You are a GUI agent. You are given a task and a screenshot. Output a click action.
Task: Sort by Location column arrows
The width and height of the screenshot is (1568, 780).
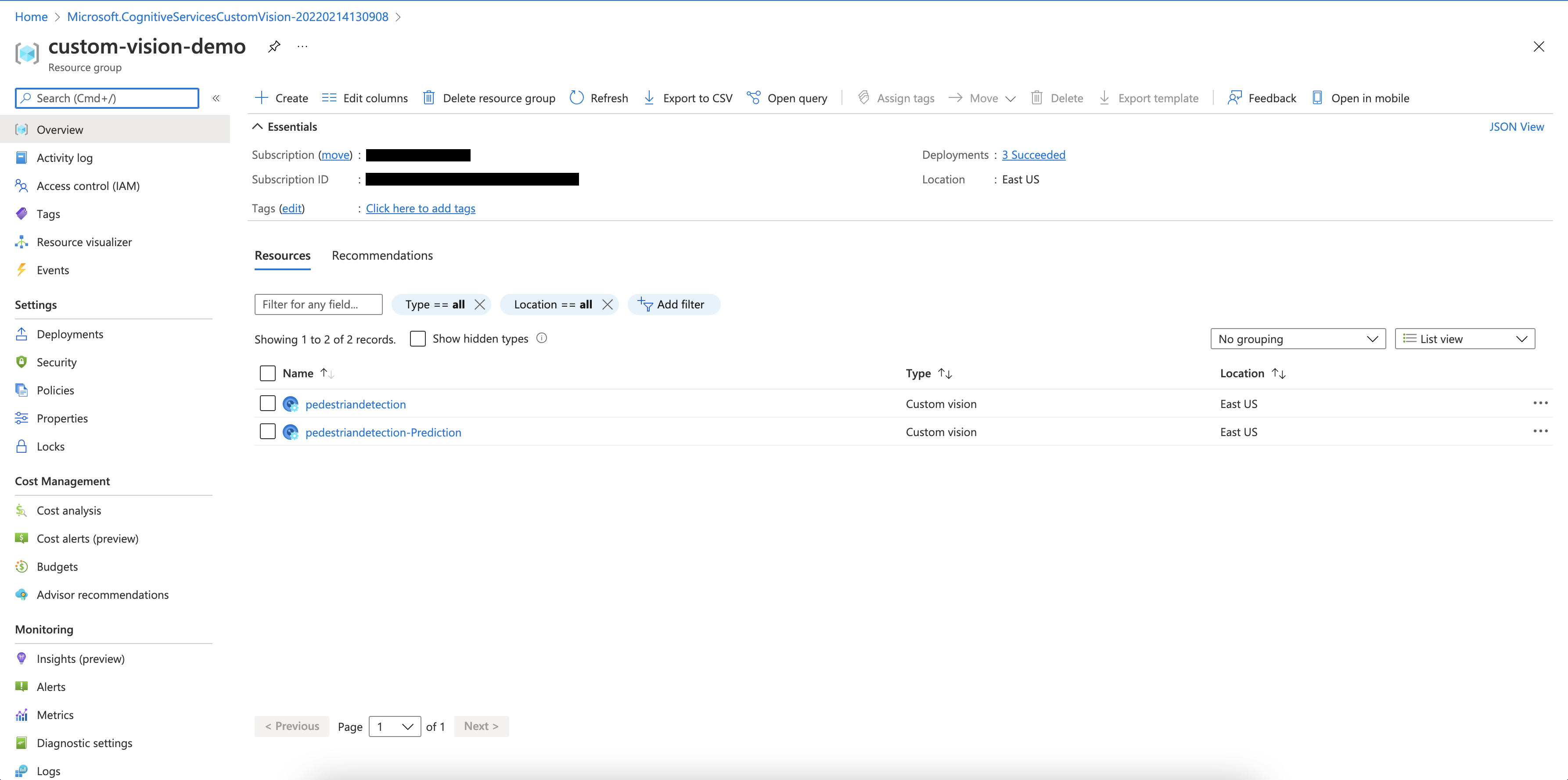1278,373
